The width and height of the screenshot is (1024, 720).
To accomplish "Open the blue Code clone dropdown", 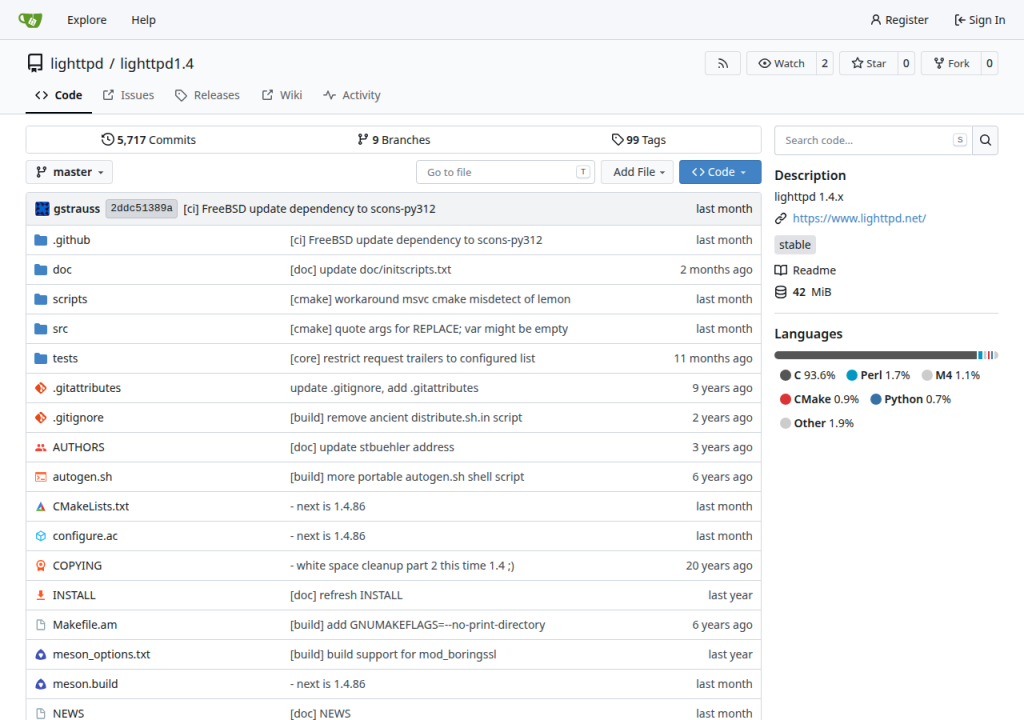I will pos(720,172).
